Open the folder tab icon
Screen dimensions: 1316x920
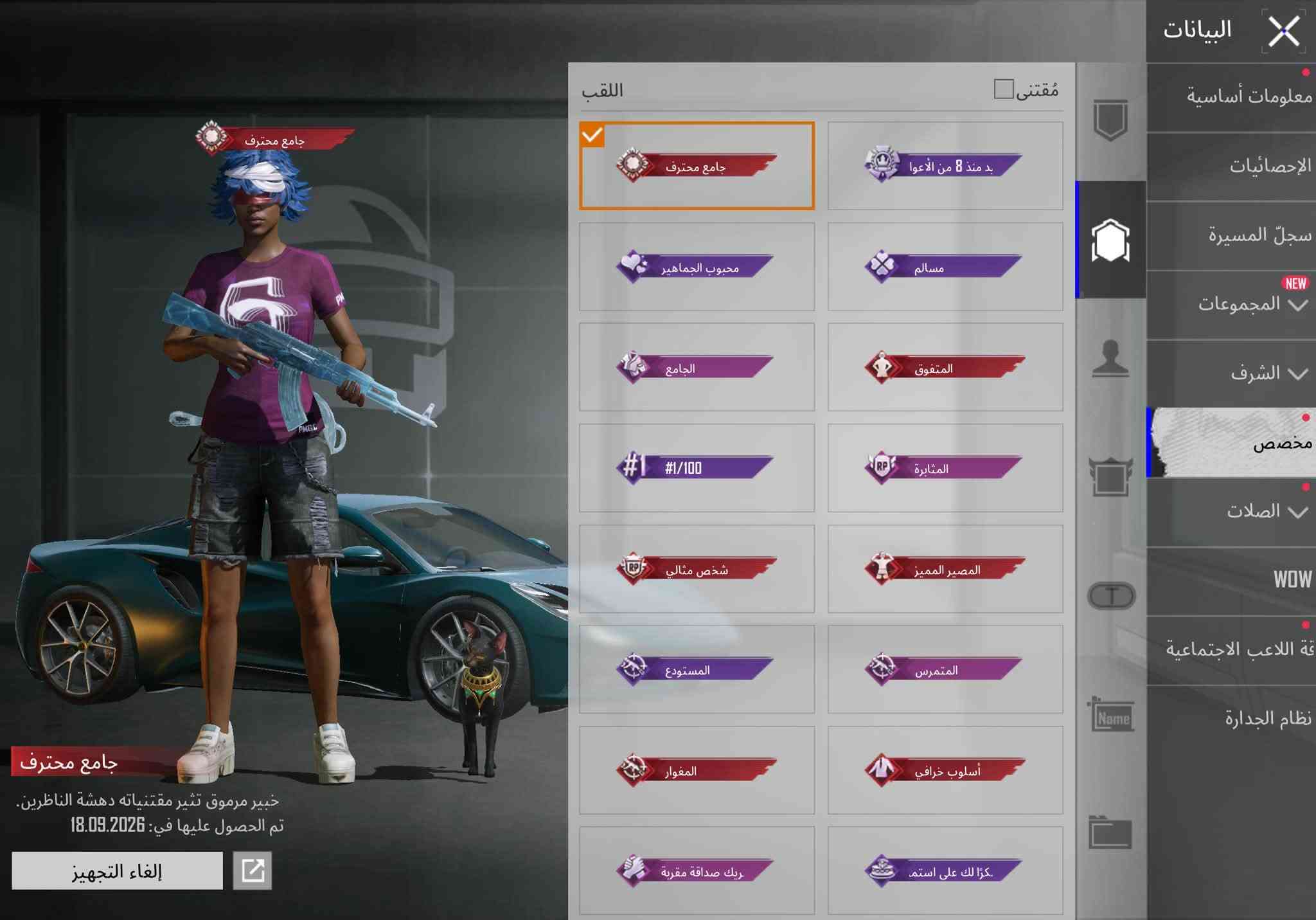pyautogui.click(x=1110, y=833)
